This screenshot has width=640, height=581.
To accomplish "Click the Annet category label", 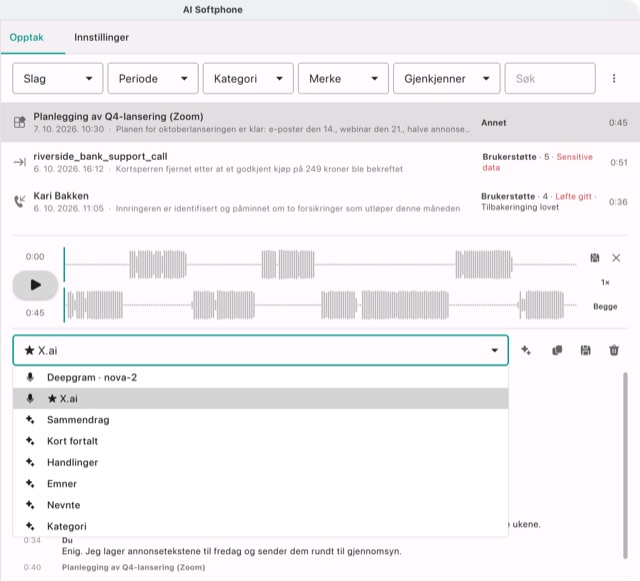I will click(x=493, y=122).
